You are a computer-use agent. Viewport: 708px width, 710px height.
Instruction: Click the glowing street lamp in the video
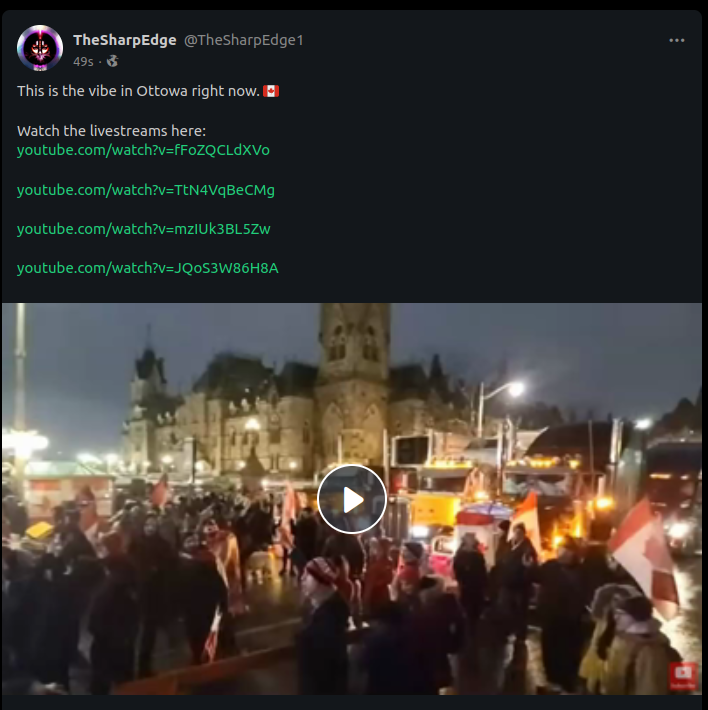tap(515, 389)
